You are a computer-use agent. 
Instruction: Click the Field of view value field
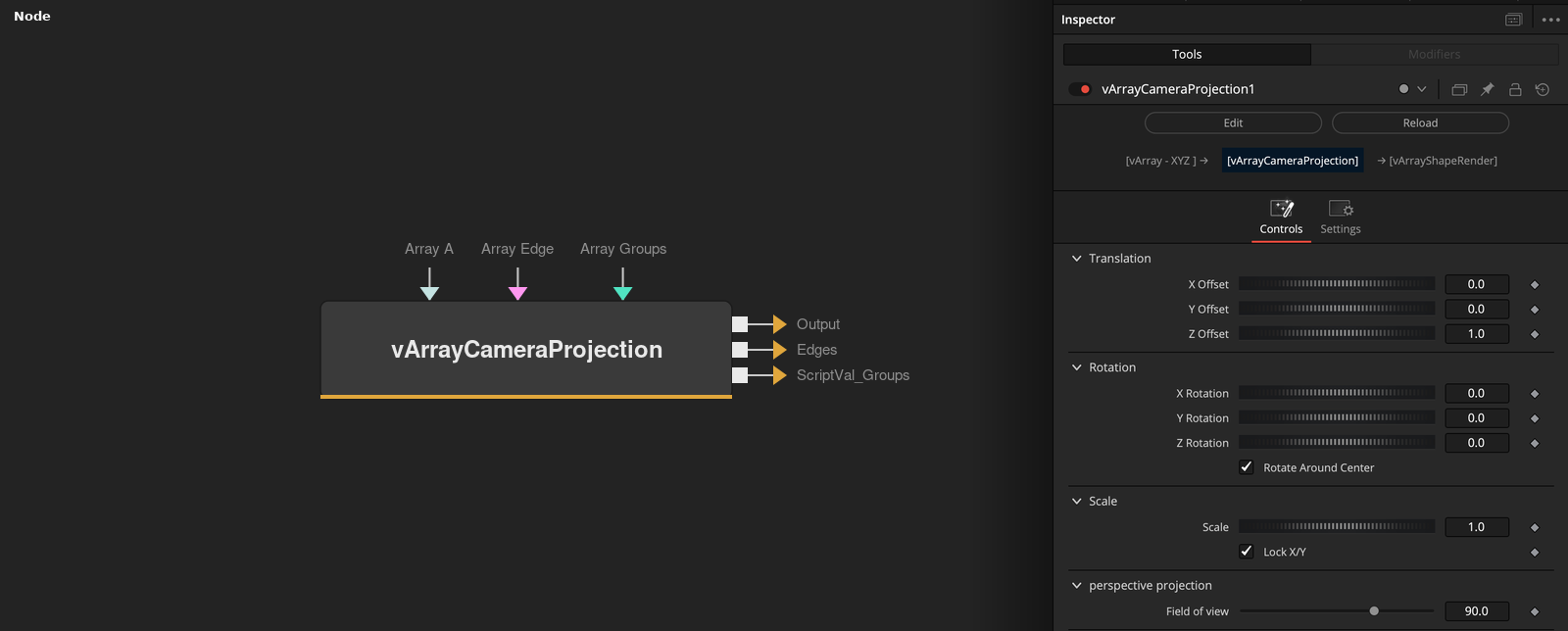1477,611
